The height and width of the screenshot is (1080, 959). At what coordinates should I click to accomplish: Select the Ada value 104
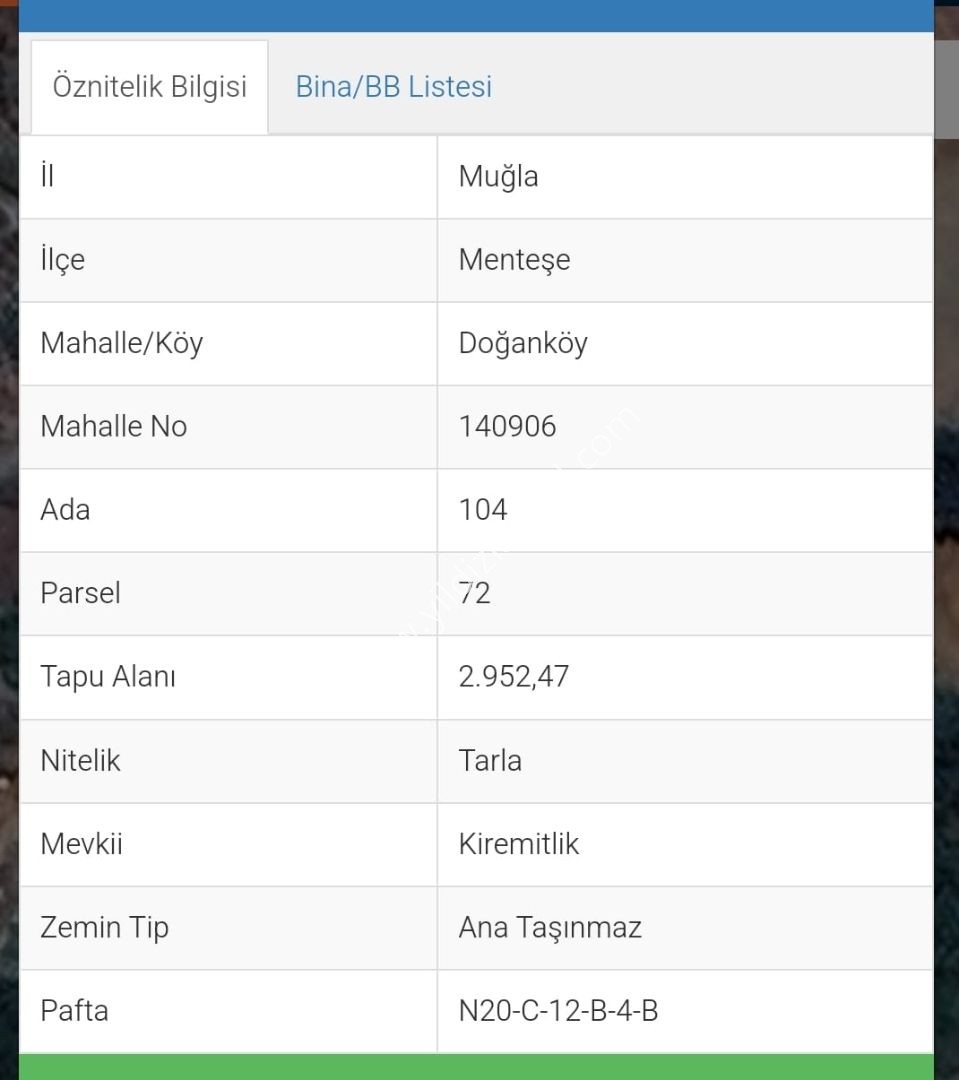pyautogui.click(x=483, y=510)
